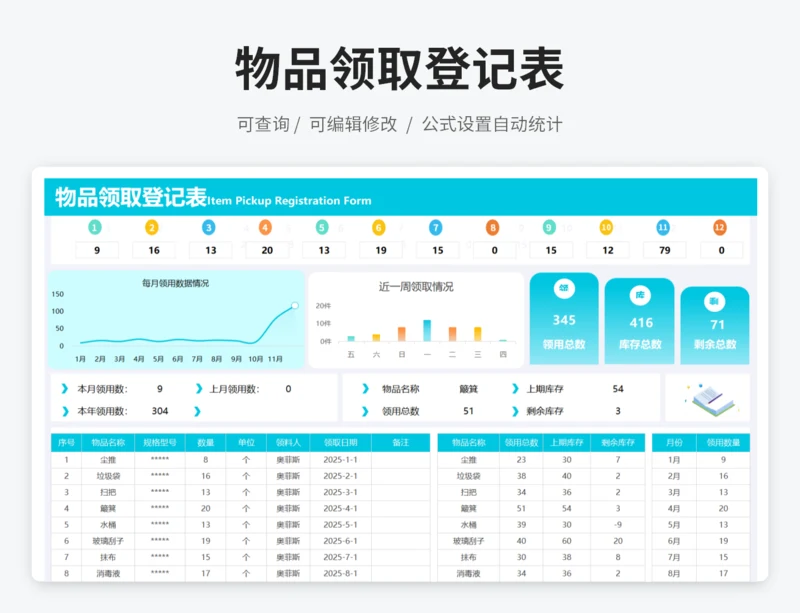800x613 pixels.
Task: Click the green month 5 circle badge
Action: 322,227
